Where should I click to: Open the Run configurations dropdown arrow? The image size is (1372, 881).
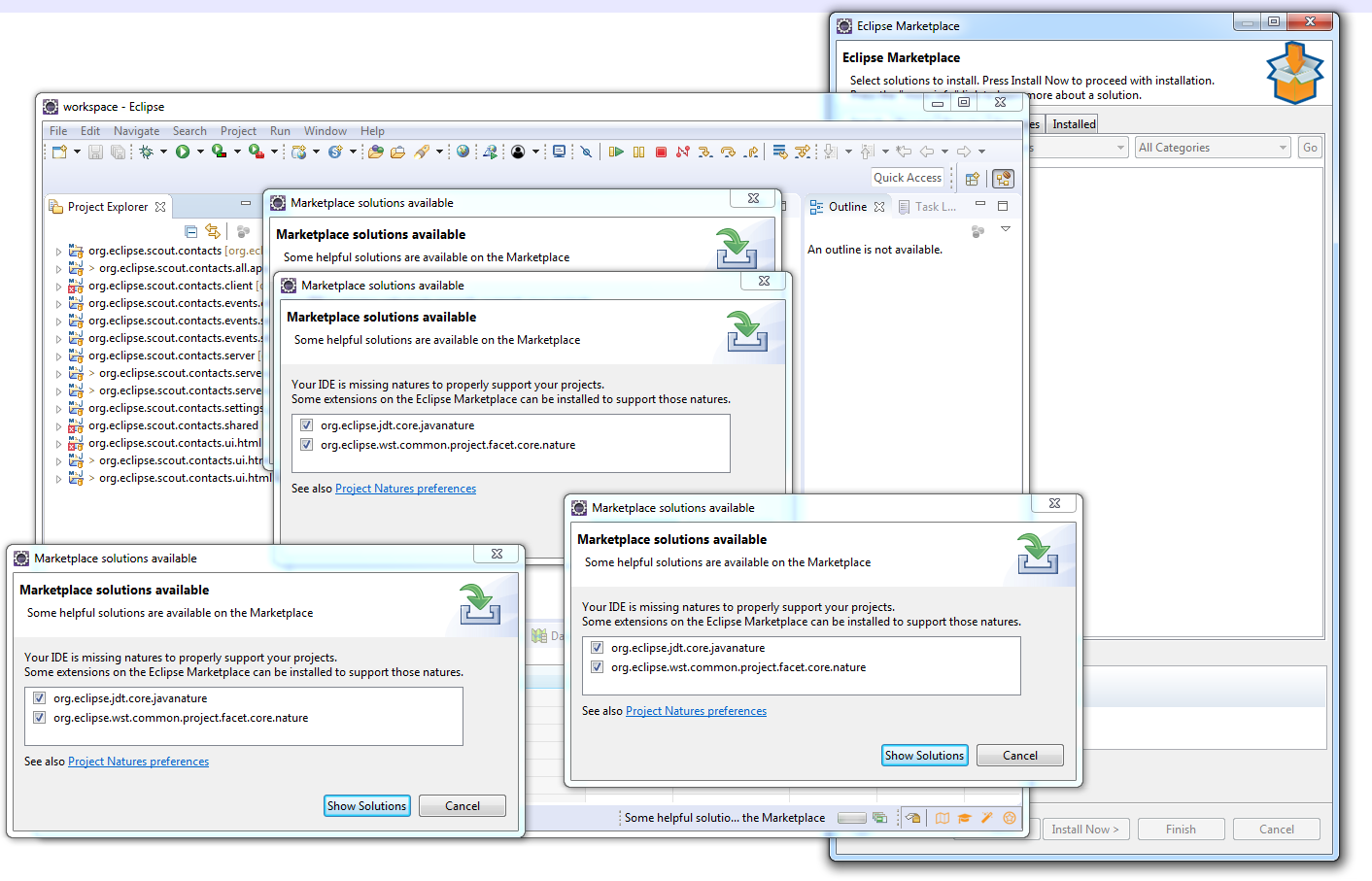[x=200, y=152]
